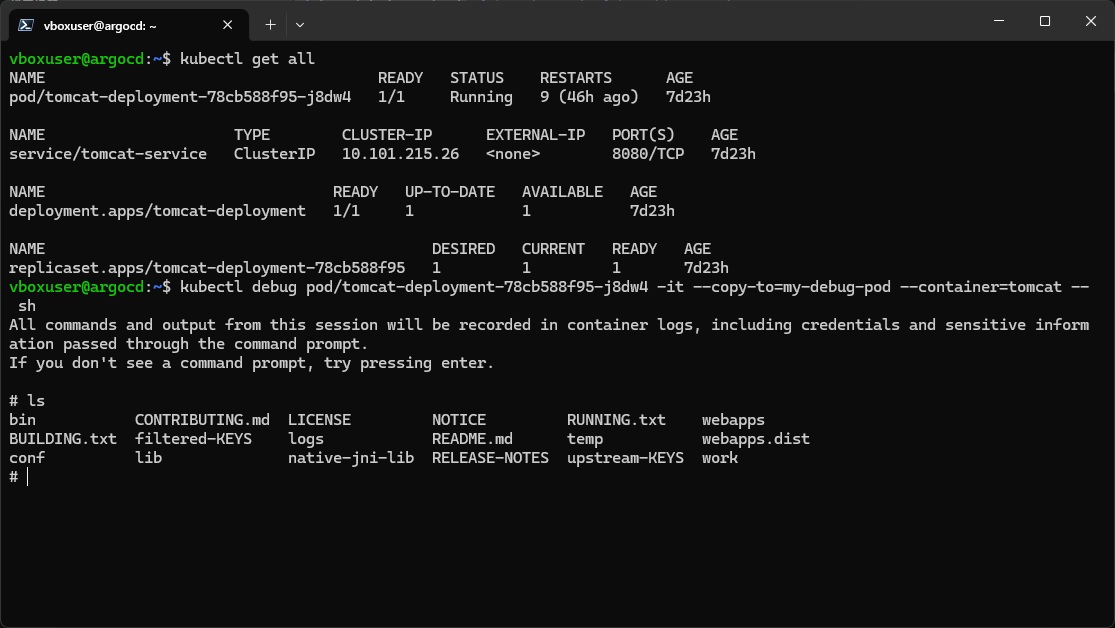
Task: Click the RUNNING.txt file entry
Action: pyautogui.click(x=617, y=420)
